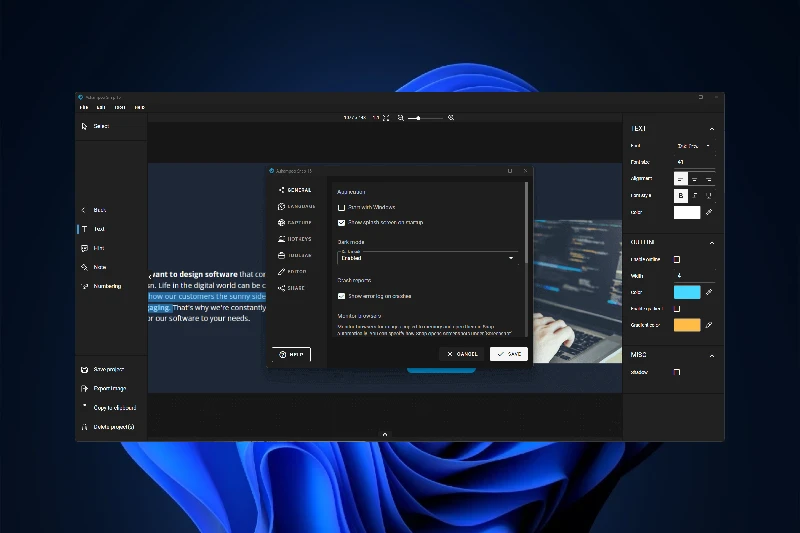Click the Save button in dialog
Screen dimensions: 800x533
tap(509, 354)
